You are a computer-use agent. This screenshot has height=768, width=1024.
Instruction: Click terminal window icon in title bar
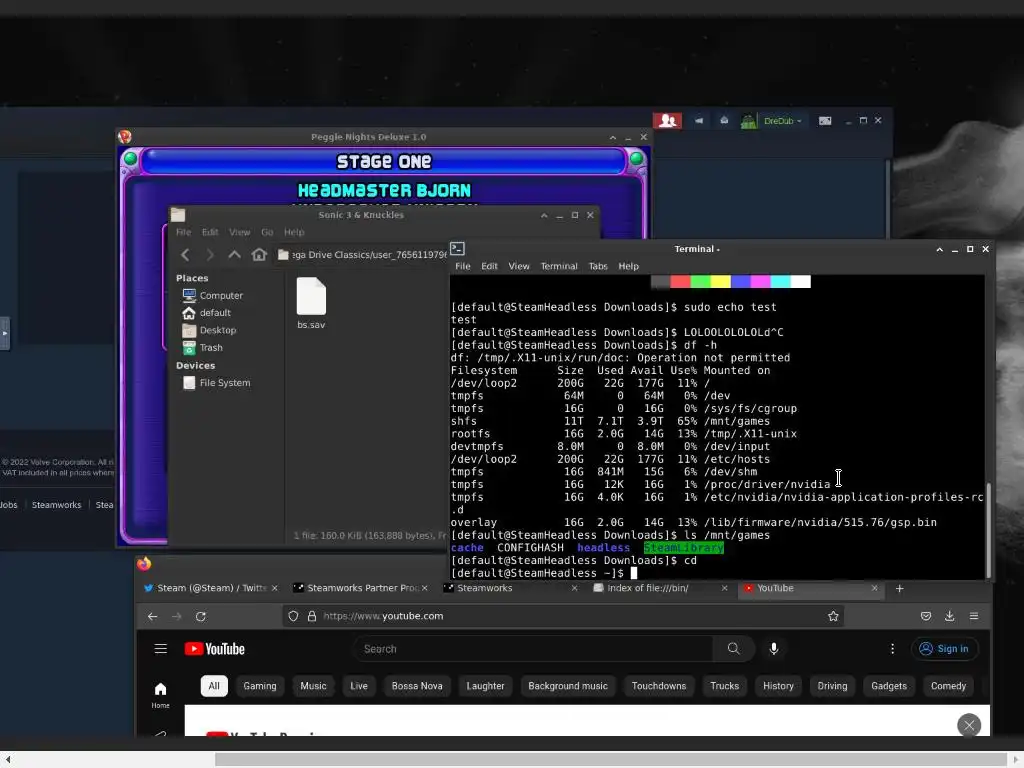pos(458,249)
